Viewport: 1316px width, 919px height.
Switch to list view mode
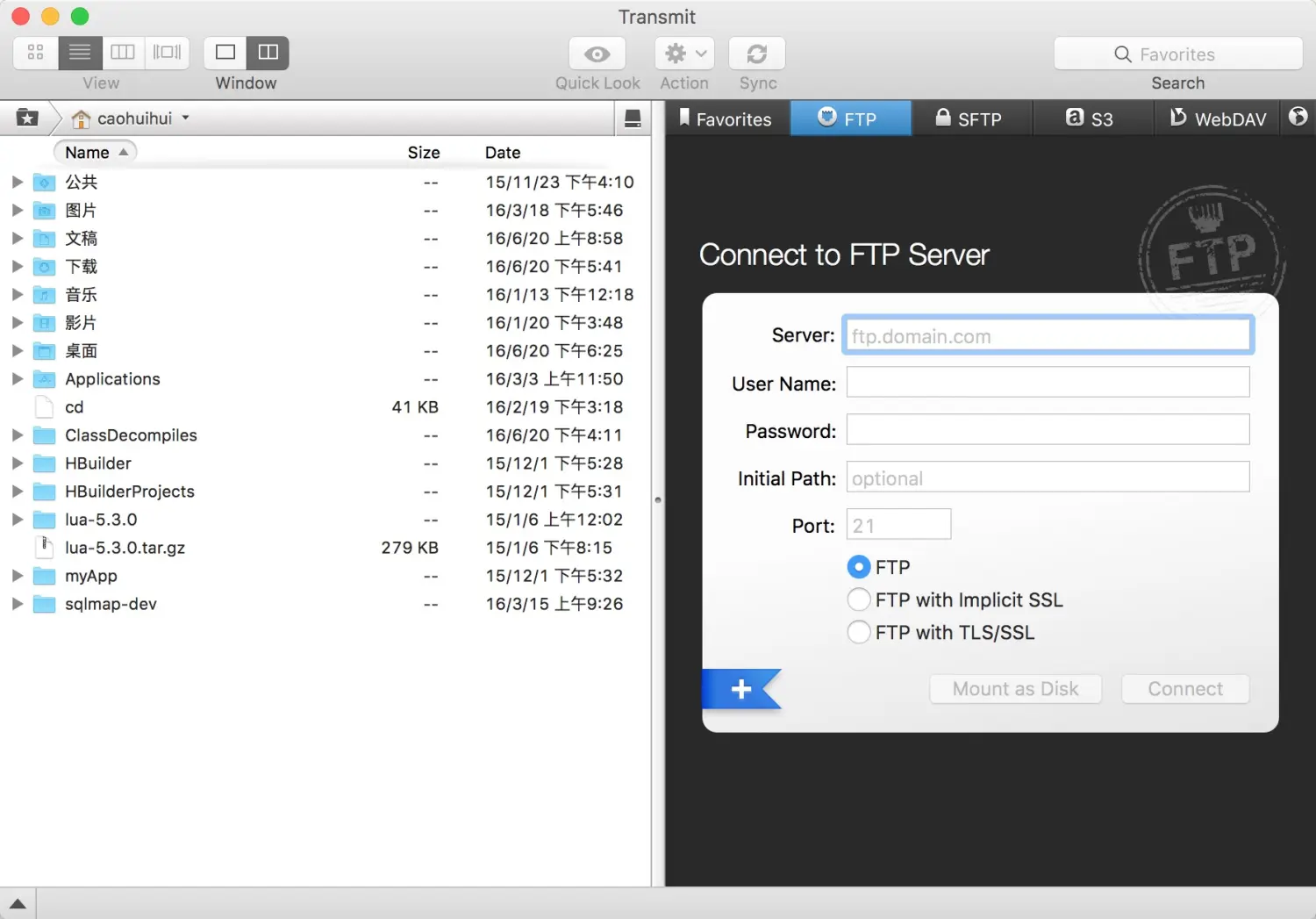[80, 53]
